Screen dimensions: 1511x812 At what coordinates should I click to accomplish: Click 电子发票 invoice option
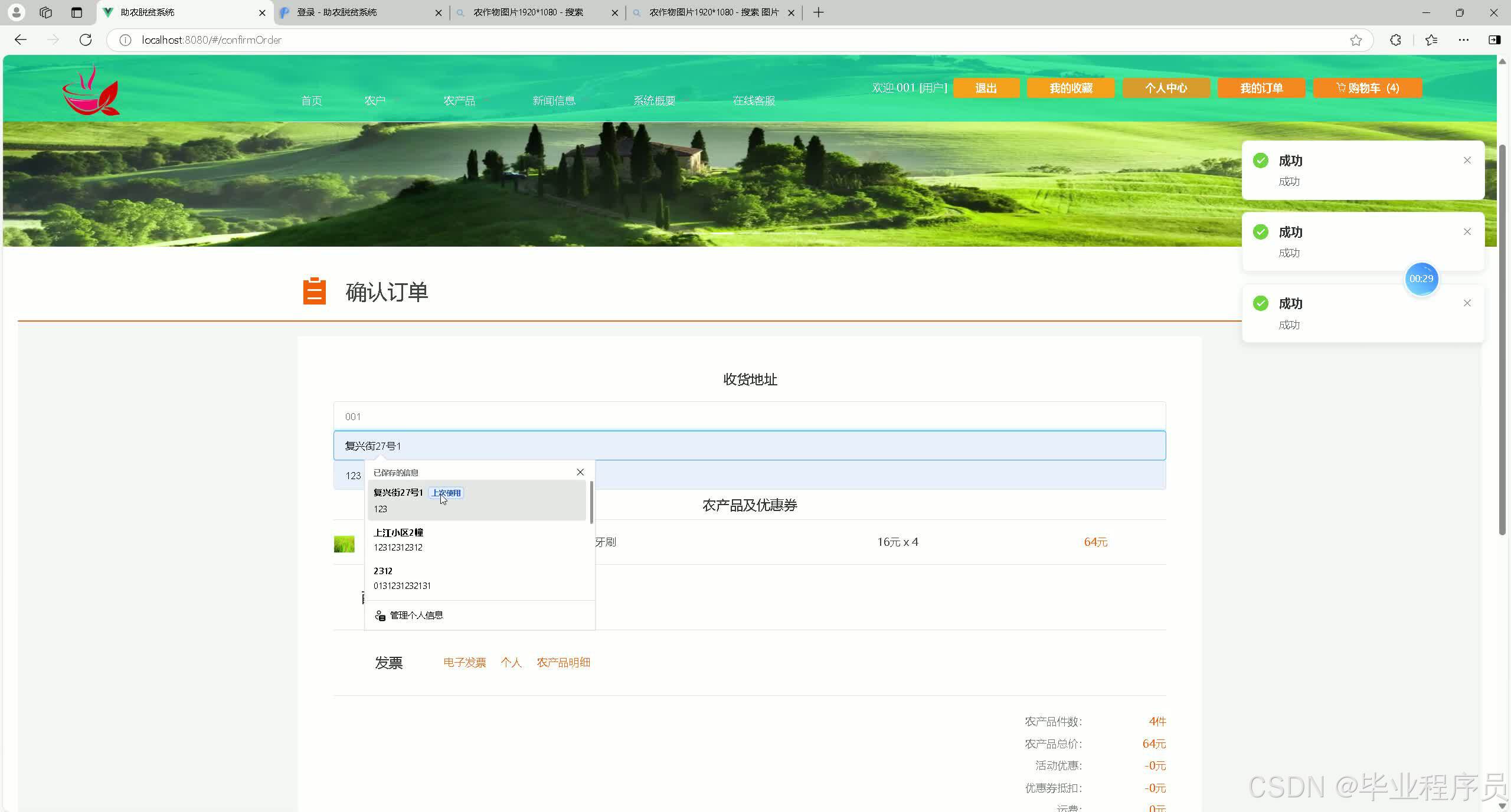[465, 662]
